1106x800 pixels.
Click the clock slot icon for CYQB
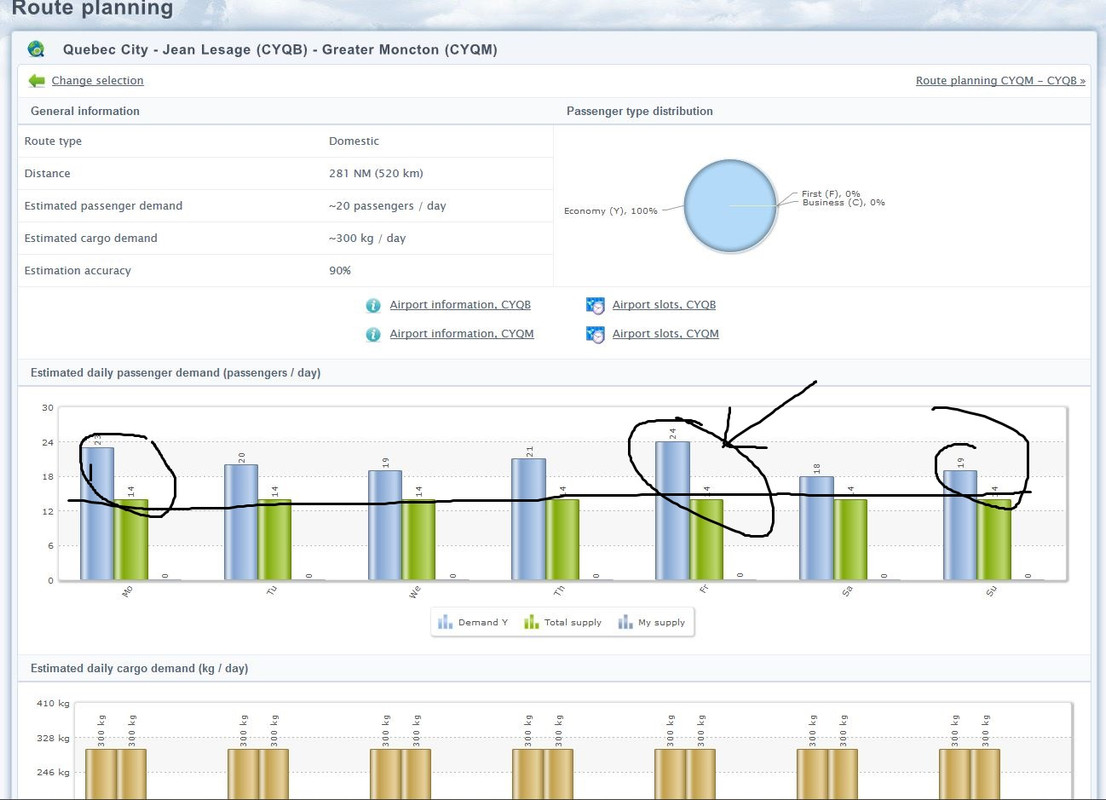pos(595,305)
